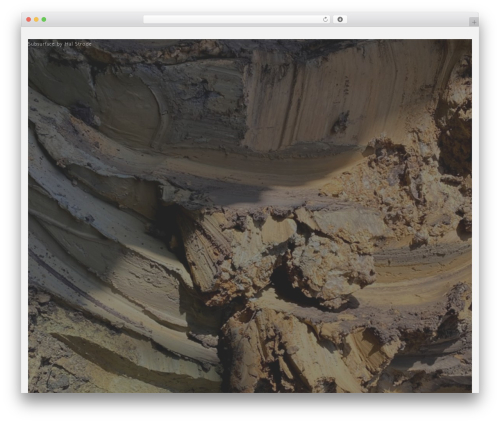The width and height of the screenshot is (500, 423).
Task: Maximize the browser with the green button
Action: click(44, 19)
